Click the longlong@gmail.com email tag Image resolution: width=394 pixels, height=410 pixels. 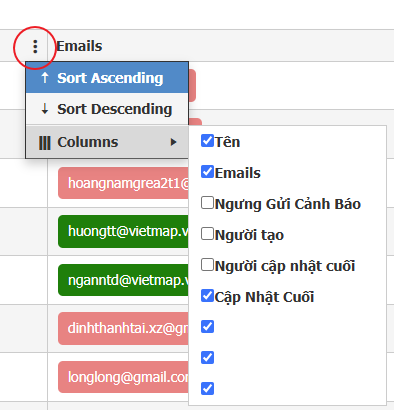tap(123, 377)
